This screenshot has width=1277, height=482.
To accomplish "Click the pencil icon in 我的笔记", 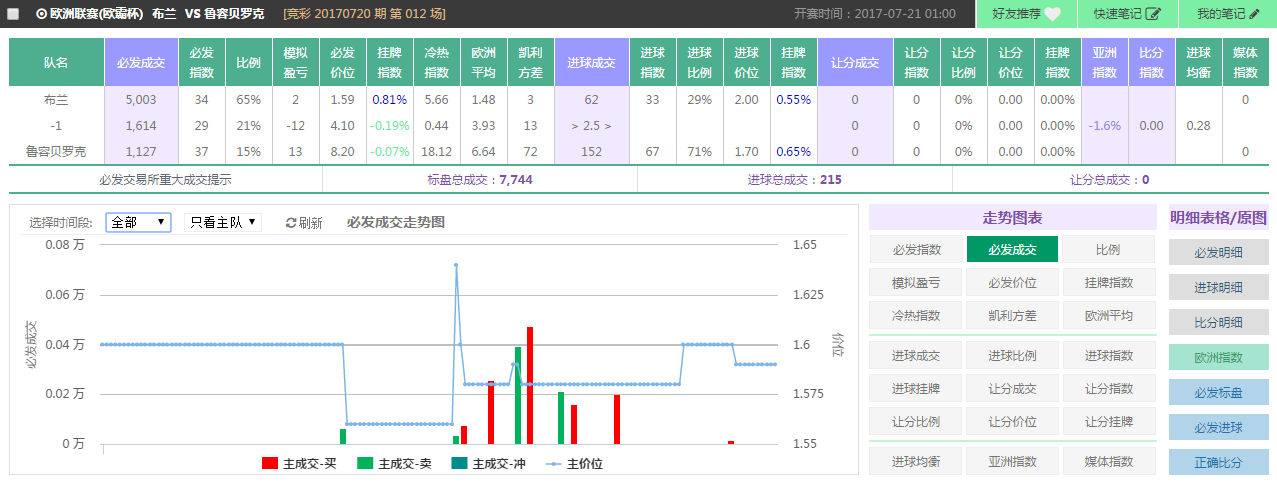I will pos(1255,14).
